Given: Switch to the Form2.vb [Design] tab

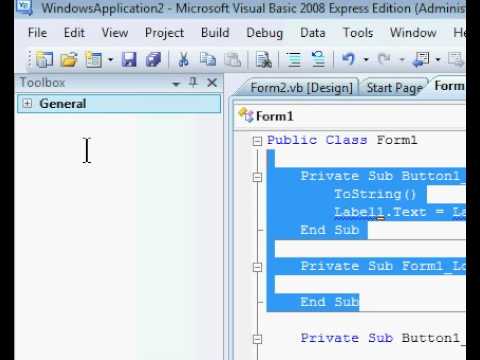Looking at the screenshot, I should (301, 88).
